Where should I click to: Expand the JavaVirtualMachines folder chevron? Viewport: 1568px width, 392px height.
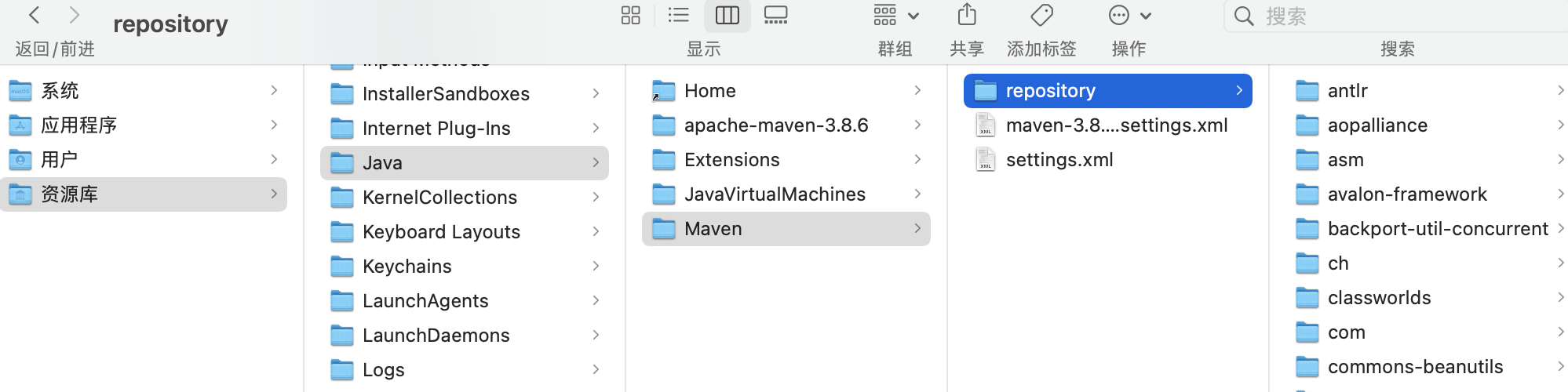tap(917, 194)
